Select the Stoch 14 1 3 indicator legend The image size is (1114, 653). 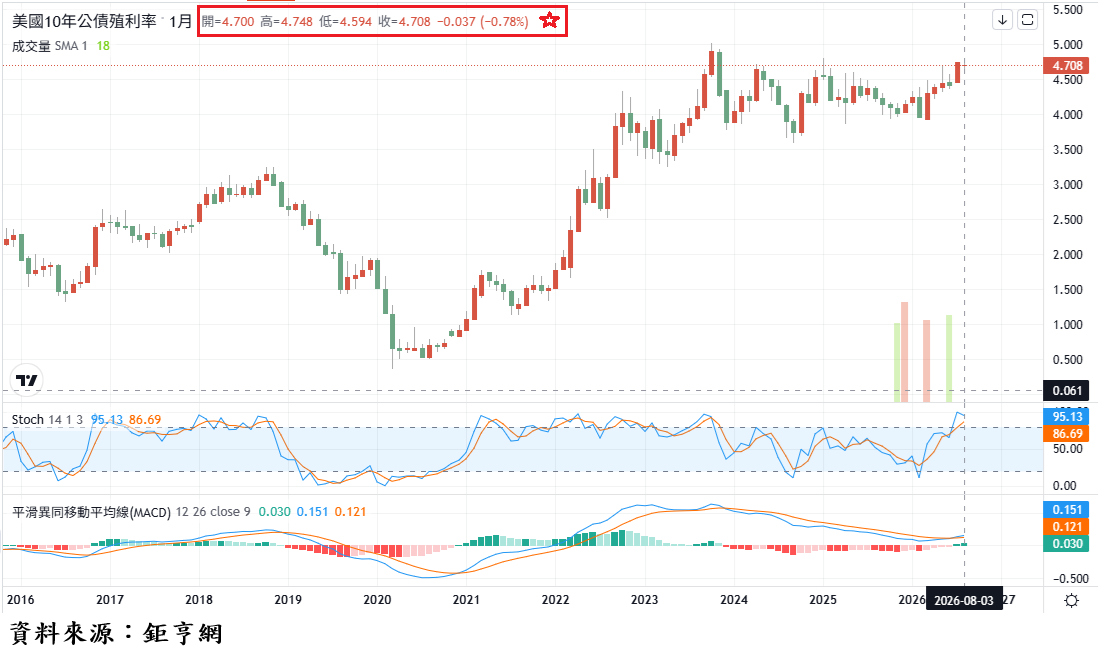tap(47, 420)
